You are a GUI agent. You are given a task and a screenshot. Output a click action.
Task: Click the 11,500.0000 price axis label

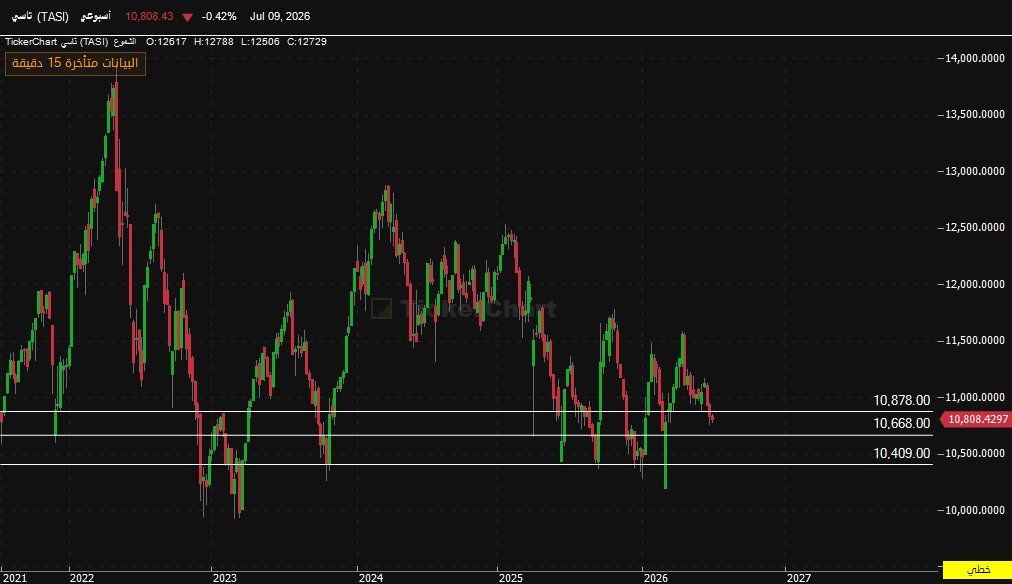click(975, 340)
